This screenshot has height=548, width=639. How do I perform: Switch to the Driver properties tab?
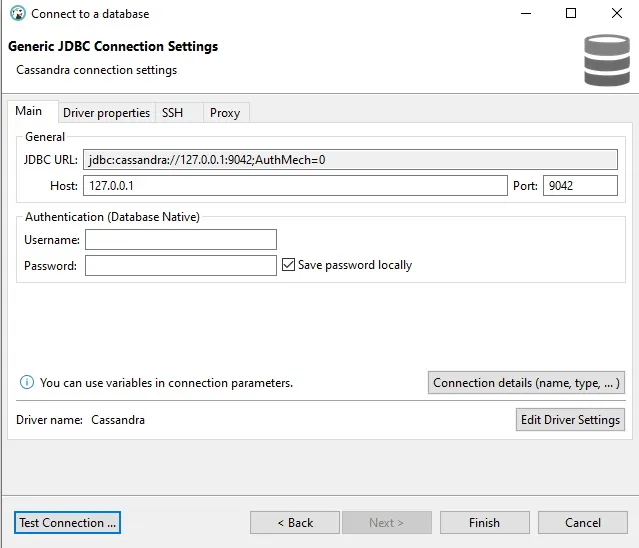point(106,113)
